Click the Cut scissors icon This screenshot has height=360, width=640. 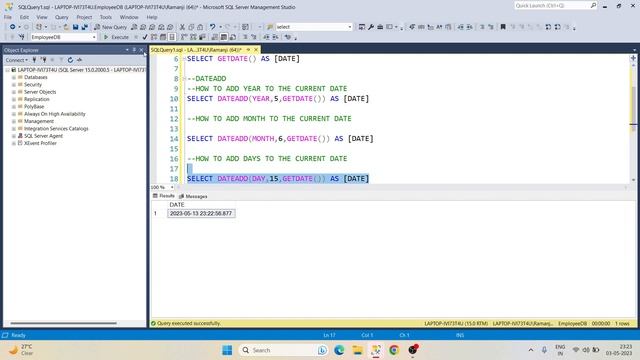182,27
